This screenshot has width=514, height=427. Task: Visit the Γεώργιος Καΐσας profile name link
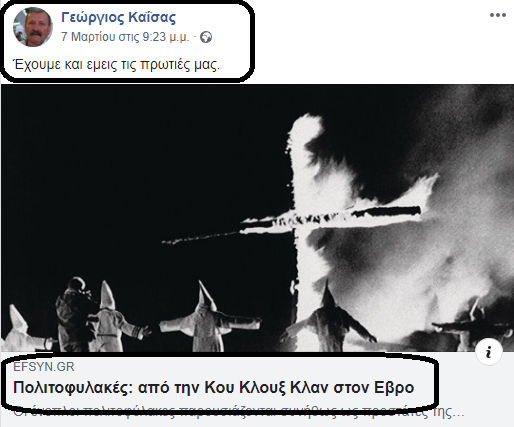[118, 17]
